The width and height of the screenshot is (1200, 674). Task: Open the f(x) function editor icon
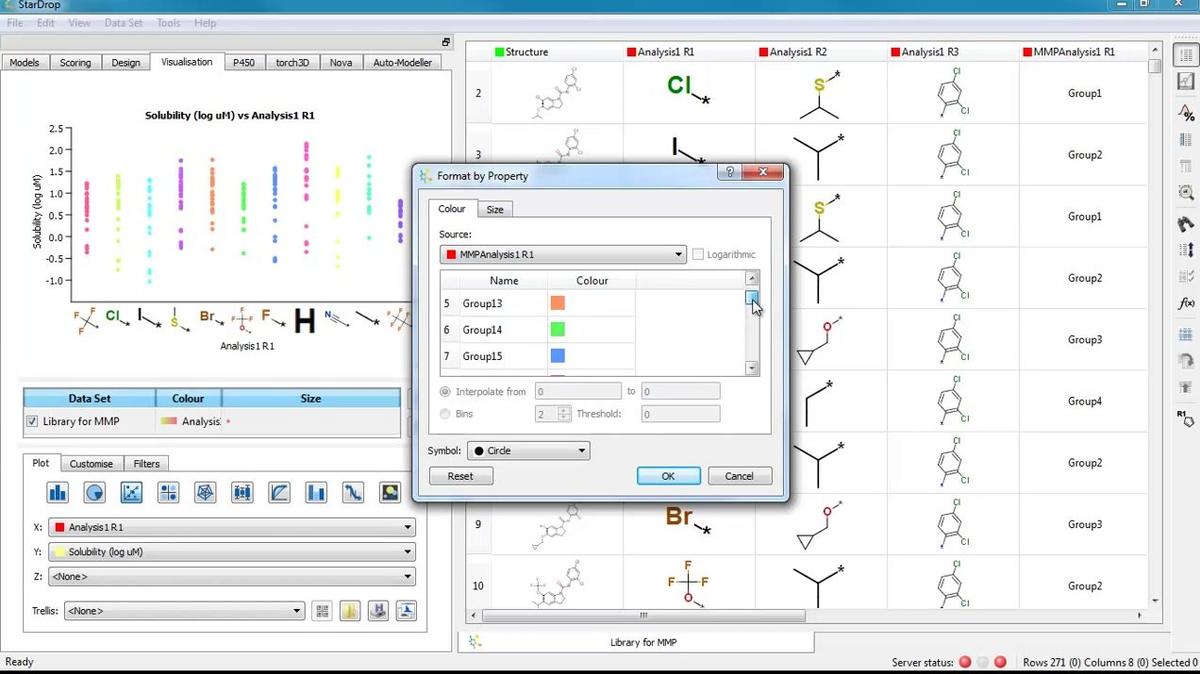click(1186, 303)
